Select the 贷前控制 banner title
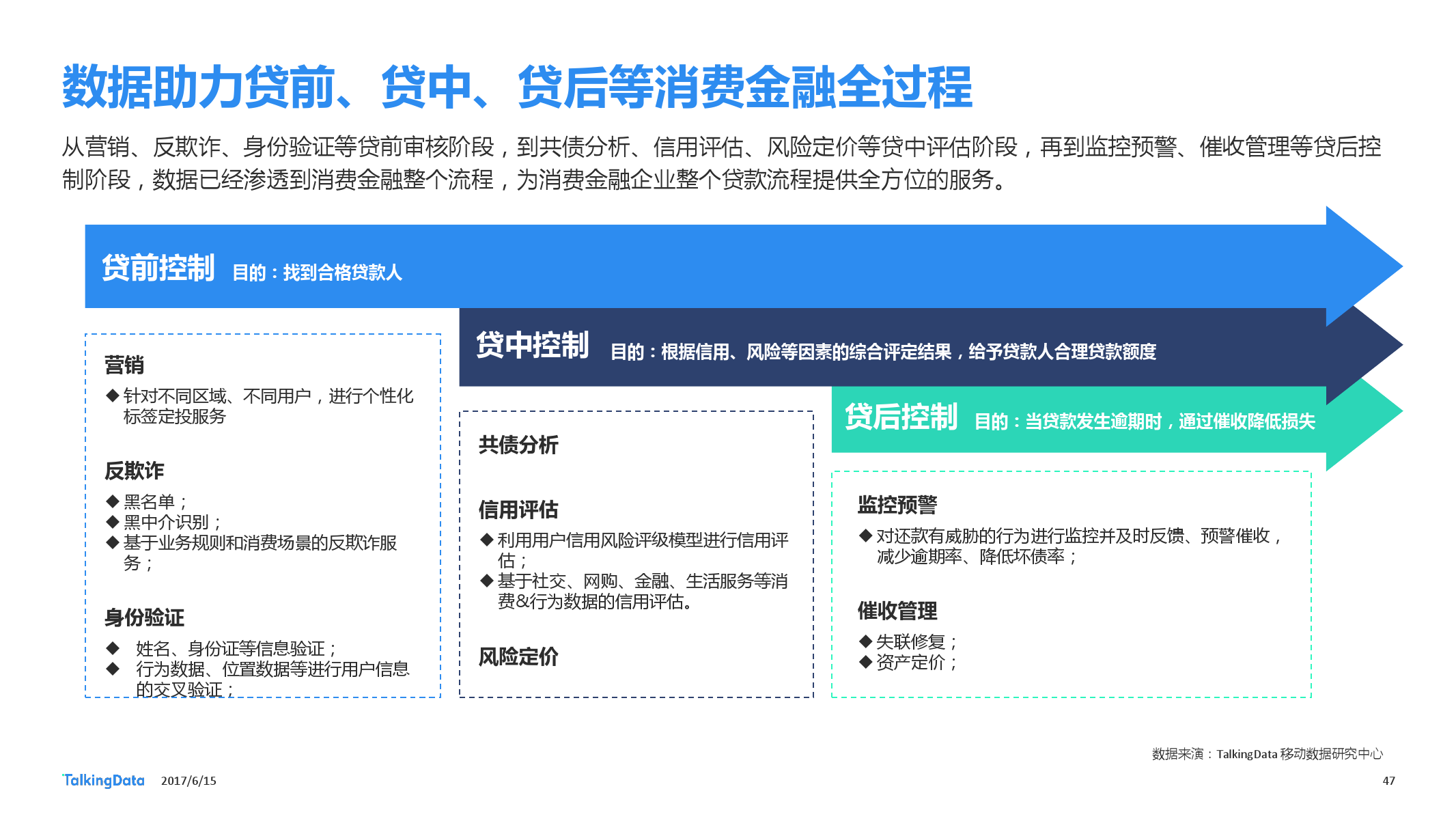This screenshot has width=1456, height=819. pos(158,268)
